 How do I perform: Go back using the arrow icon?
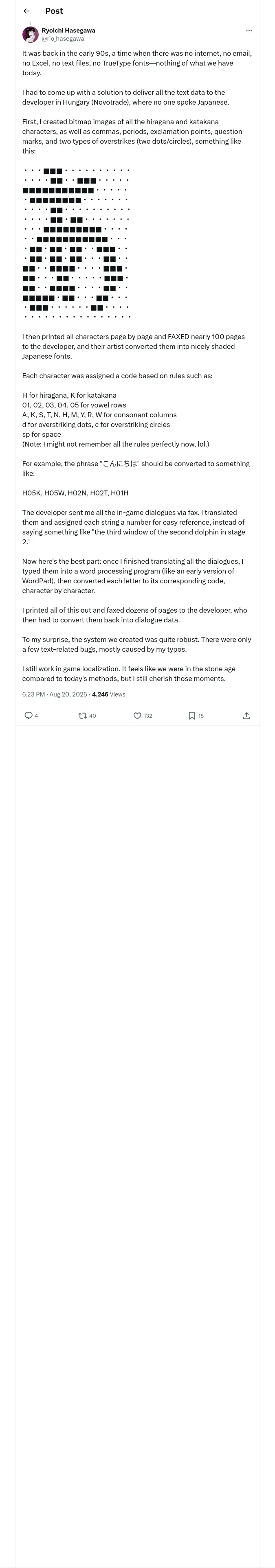click(26, 11)
